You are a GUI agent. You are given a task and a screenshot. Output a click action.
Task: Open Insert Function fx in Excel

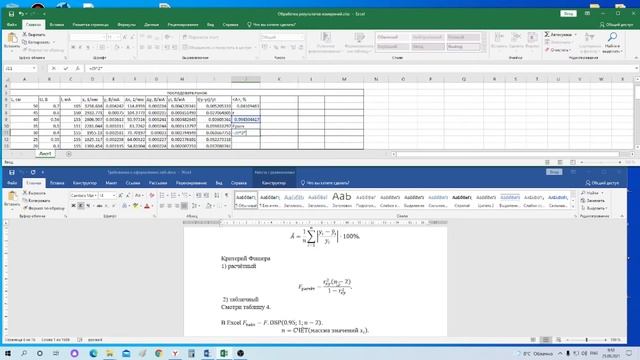pos(77,69)
